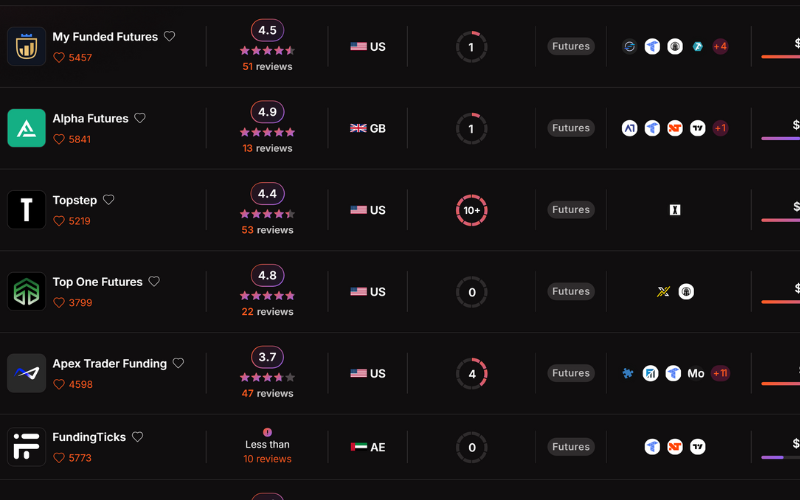Click the Alpha Futures green logo
This screenshot has width=800, height=500.
coord(26,128)
